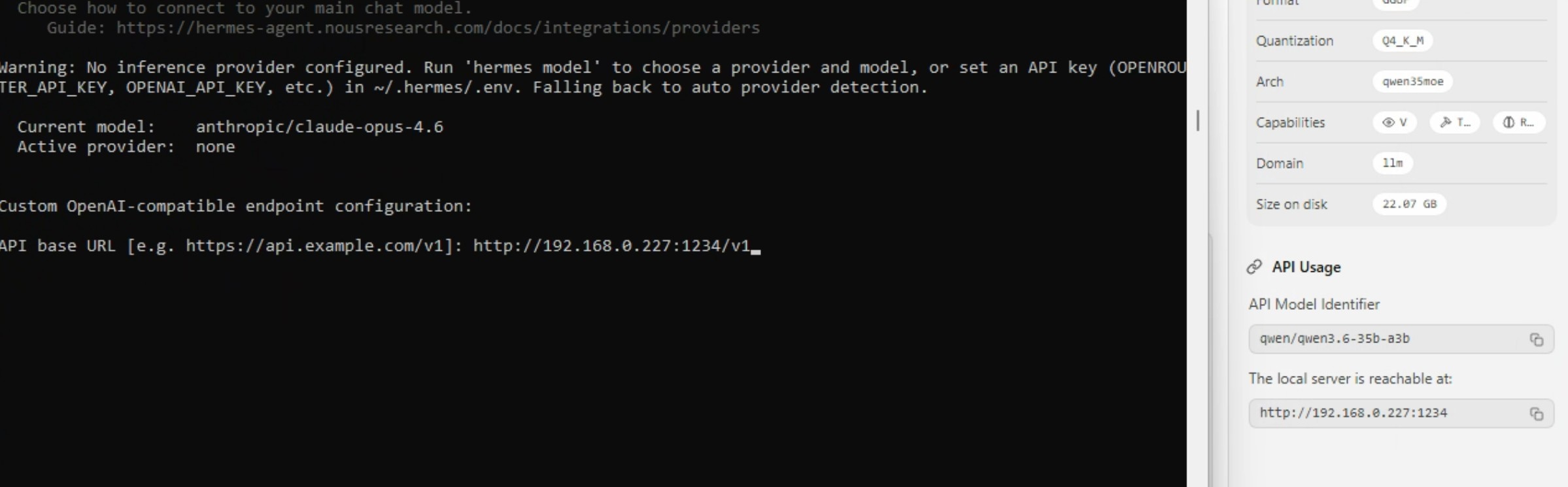Click the Tool Use capability badge

pyautogui.click(x=1455, y=122)
